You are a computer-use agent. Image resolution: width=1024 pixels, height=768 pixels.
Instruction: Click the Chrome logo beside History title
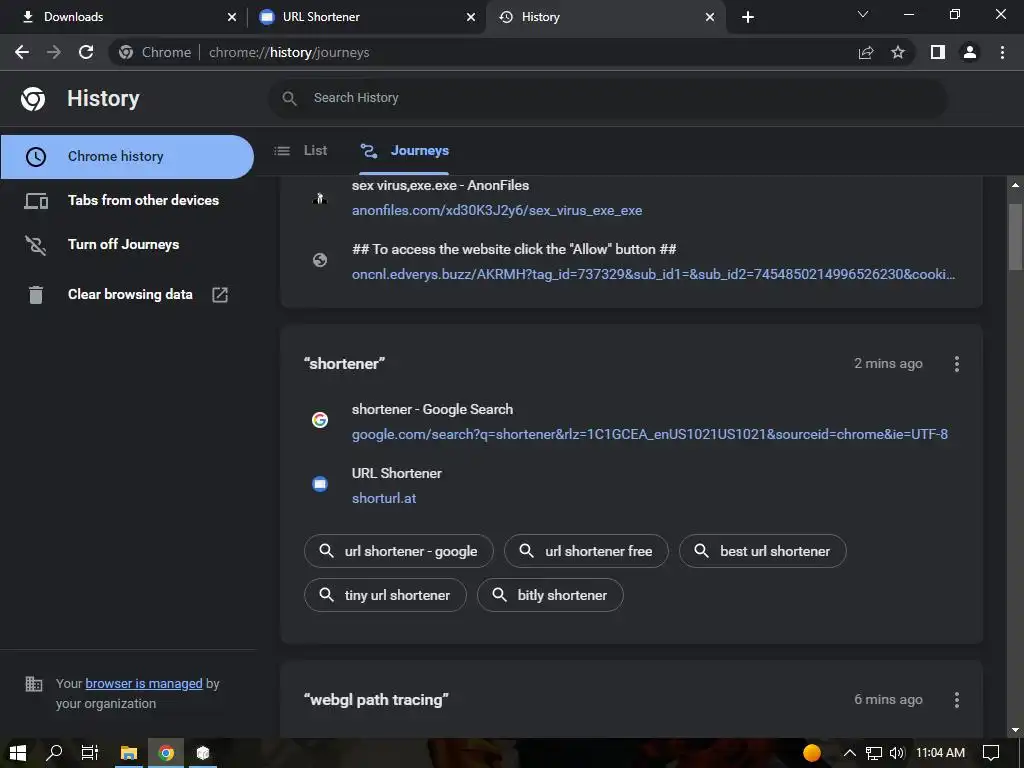tap(33, 99)
